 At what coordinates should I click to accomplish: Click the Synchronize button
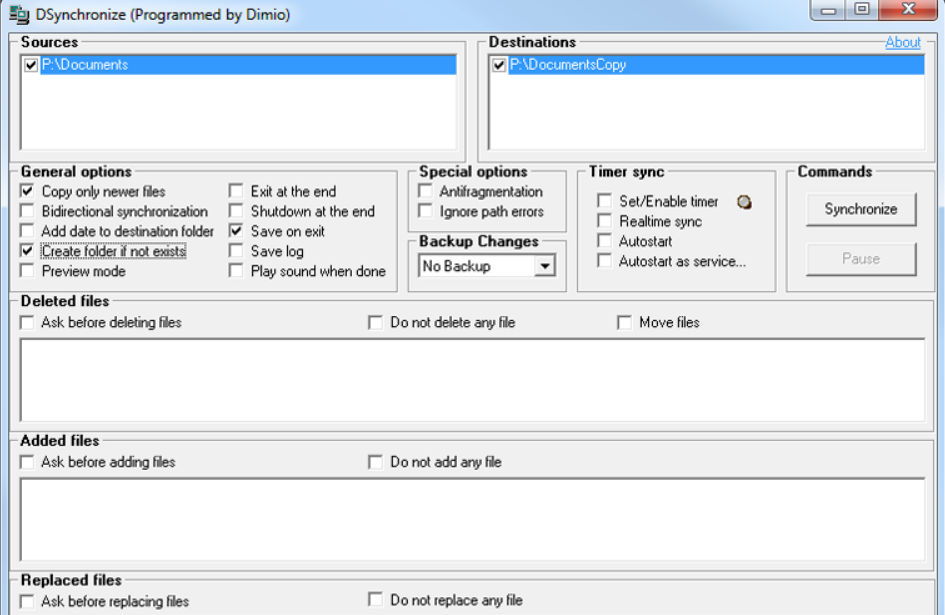pyautogui.click(x=863, y=209)
